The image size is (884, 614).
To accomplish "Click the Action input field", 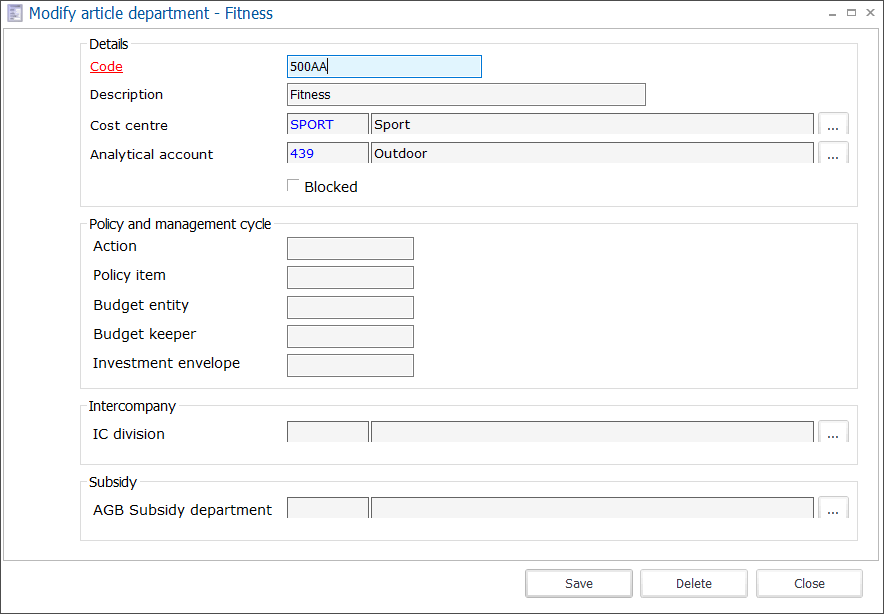I will coord(349,248).
